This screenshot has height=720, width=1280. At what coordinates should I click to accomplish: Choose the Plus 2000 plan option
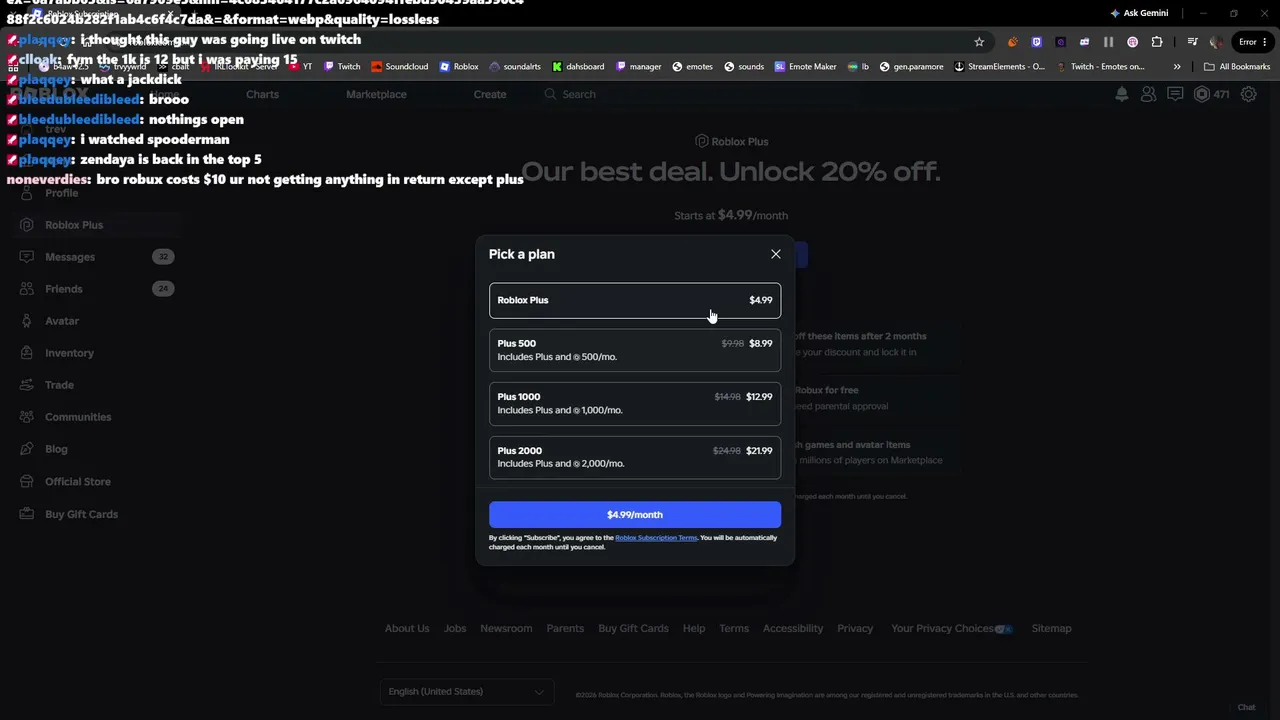635,457
